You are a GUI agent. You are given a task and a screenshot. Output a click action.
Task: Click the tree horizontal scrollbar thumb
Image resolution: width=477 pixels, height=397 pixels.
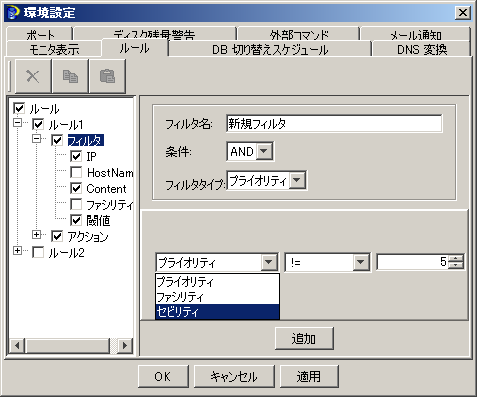[x=68, y=345]
